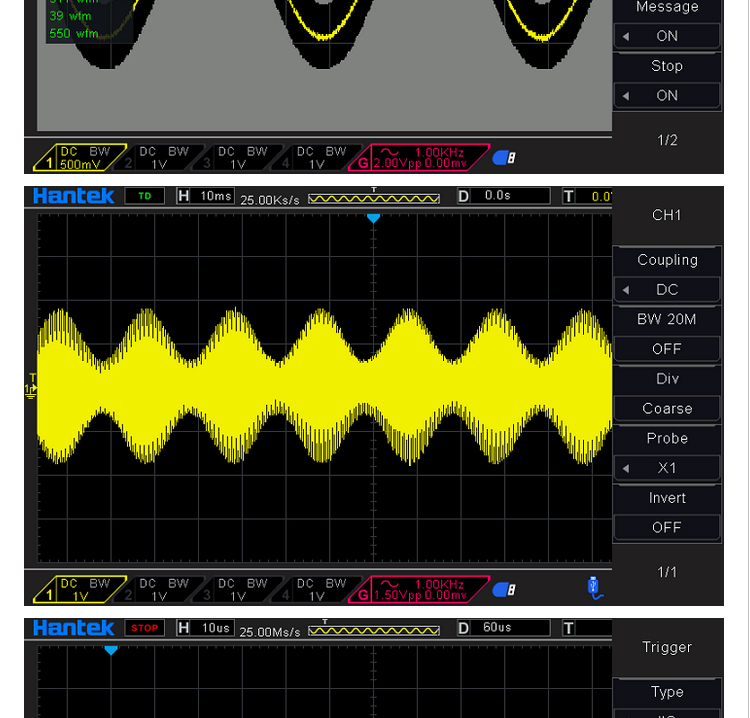
Task: Change the Probe X1 selector
Action: pos(667,468)
